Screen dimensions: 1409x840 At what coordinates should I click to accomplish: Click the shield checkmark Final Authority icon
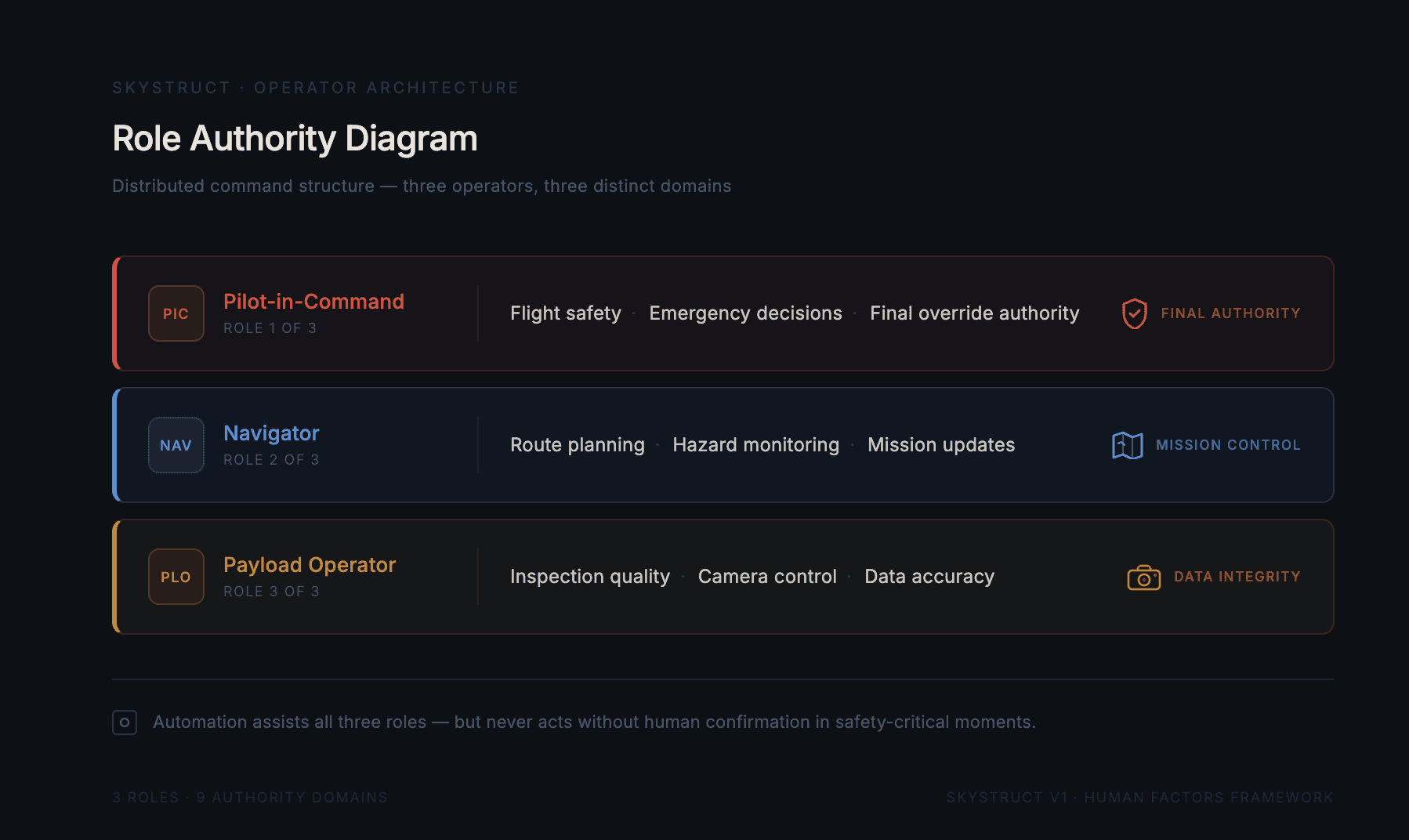click(1135, 313)
